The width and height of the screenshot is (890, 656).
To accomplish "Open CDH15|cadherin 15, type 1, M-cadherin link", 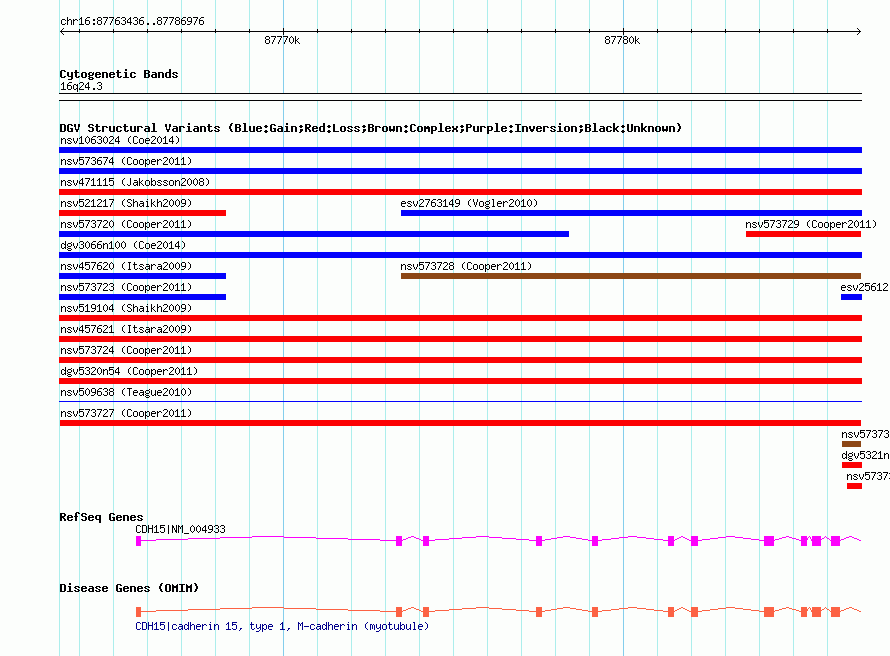I will [282, 626].
